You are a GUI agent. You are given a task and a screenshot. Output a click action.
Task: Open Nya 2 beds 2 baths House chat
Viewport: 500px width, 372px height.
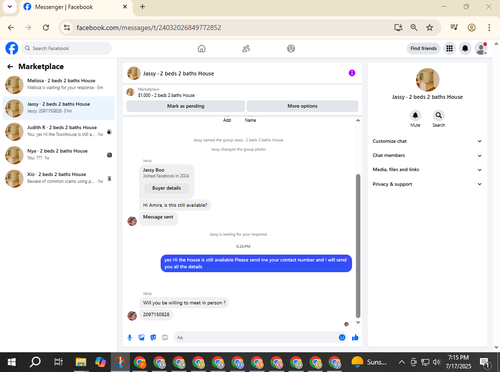pos(59,155)
